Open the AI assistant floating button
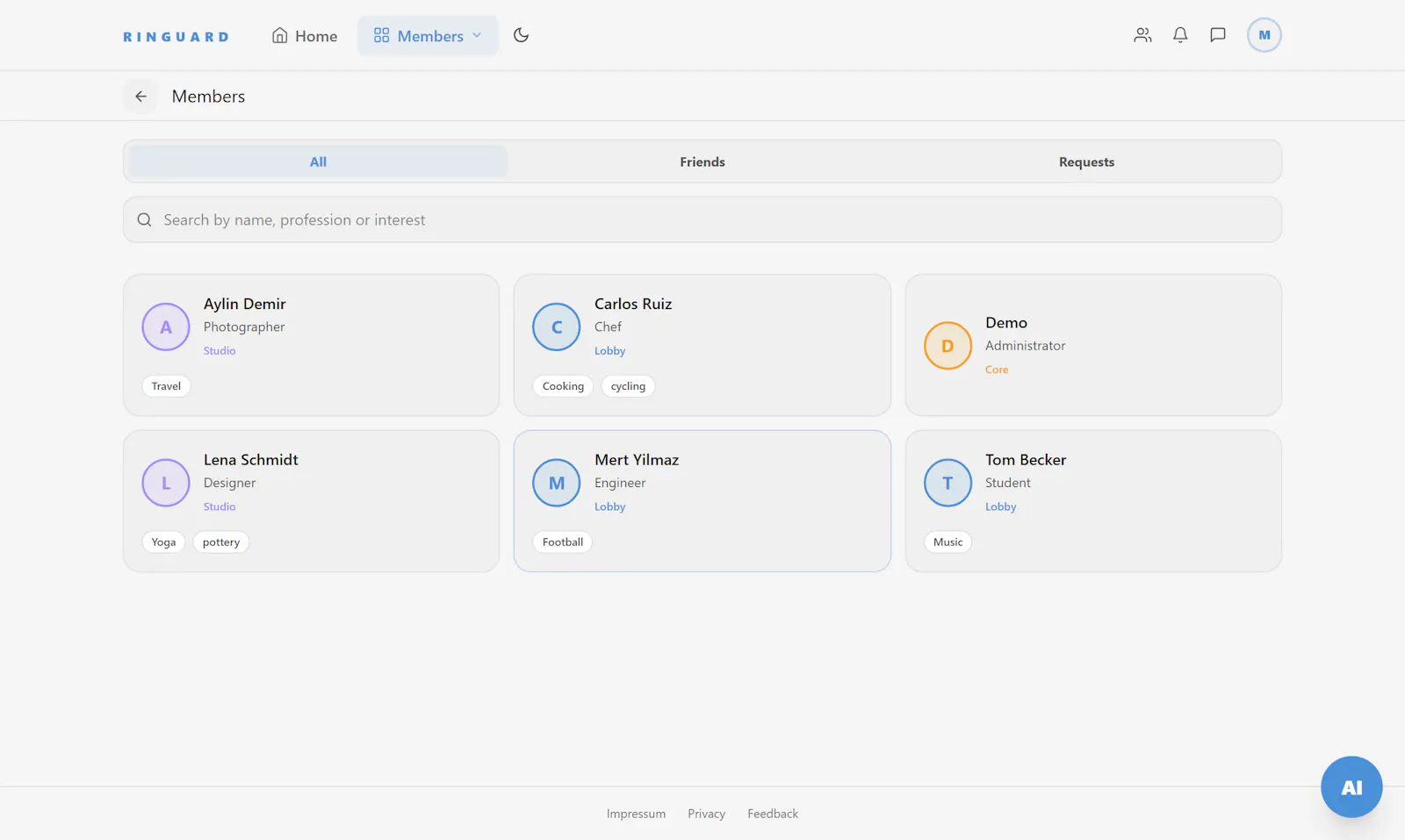 [x=1351, y=786]
